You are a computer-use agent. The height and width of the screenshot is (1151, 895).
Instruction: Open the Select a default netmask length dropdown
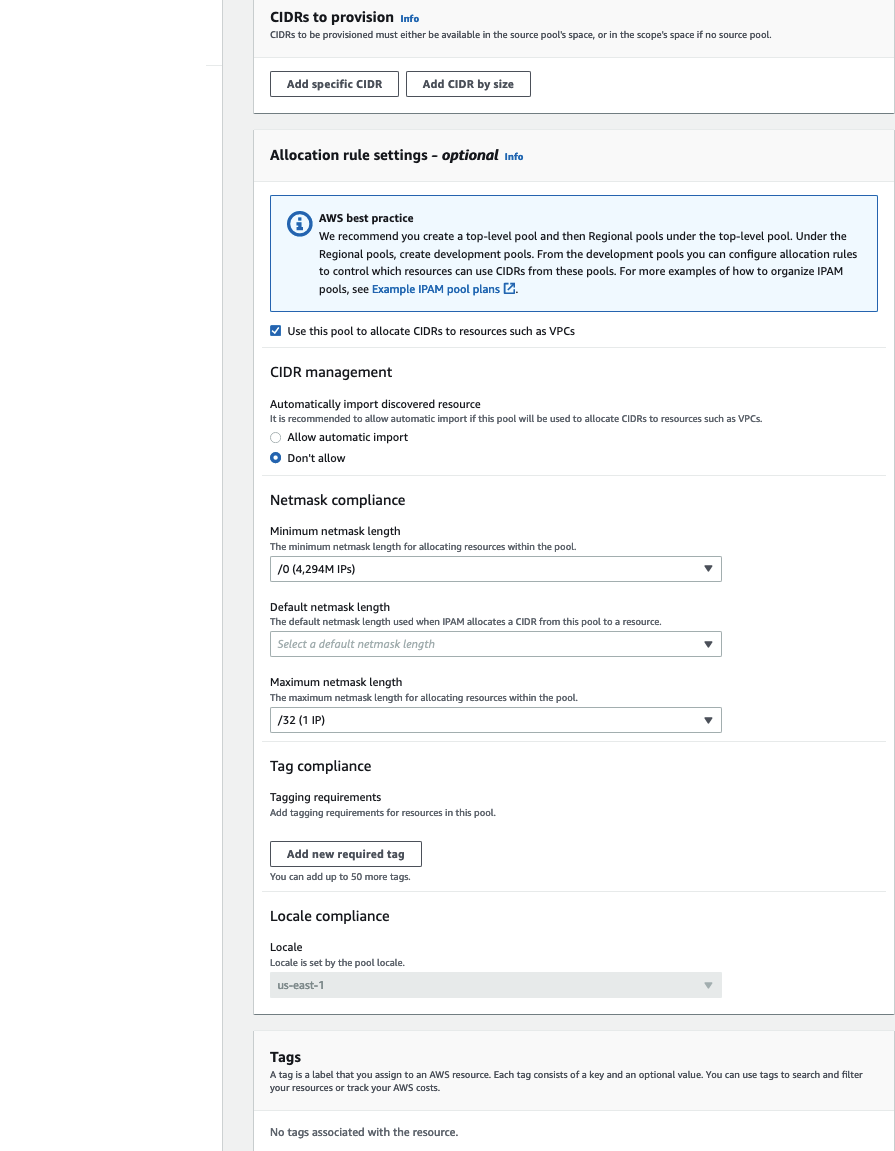pyautogui.click(x=495, y=644)
